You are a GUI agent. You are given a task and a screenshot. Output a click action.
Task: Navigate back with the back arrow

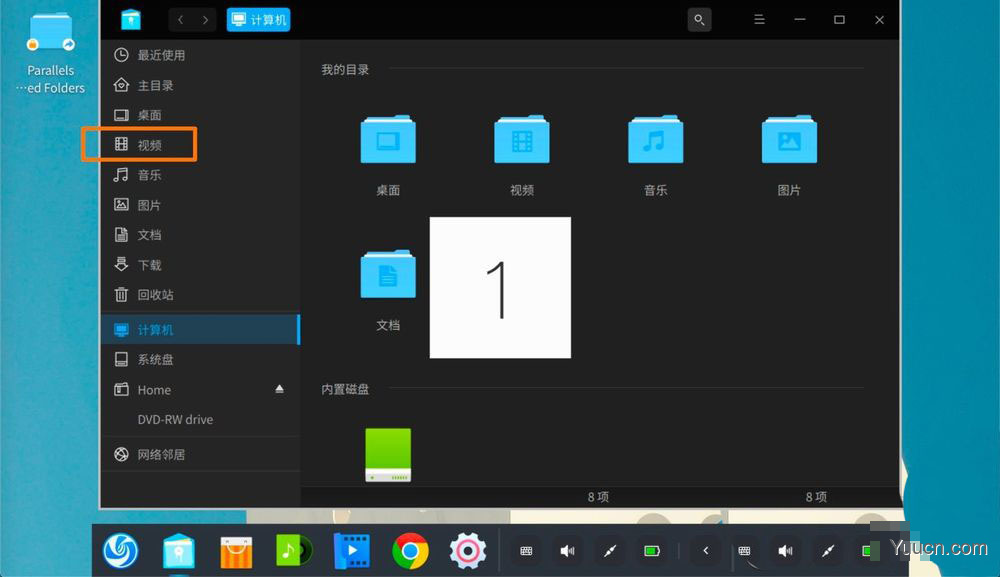click(178, 19)
